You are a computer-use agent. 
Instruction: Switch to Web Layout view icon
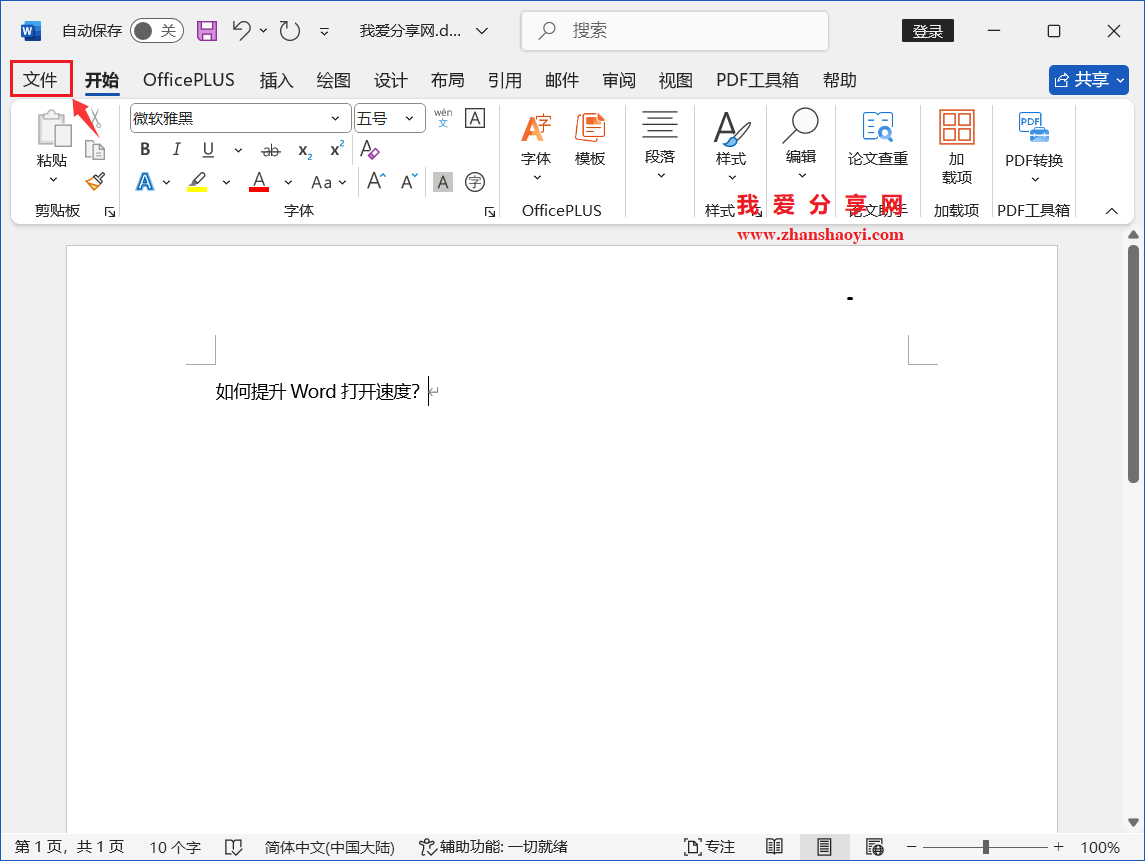coord(874,847)
